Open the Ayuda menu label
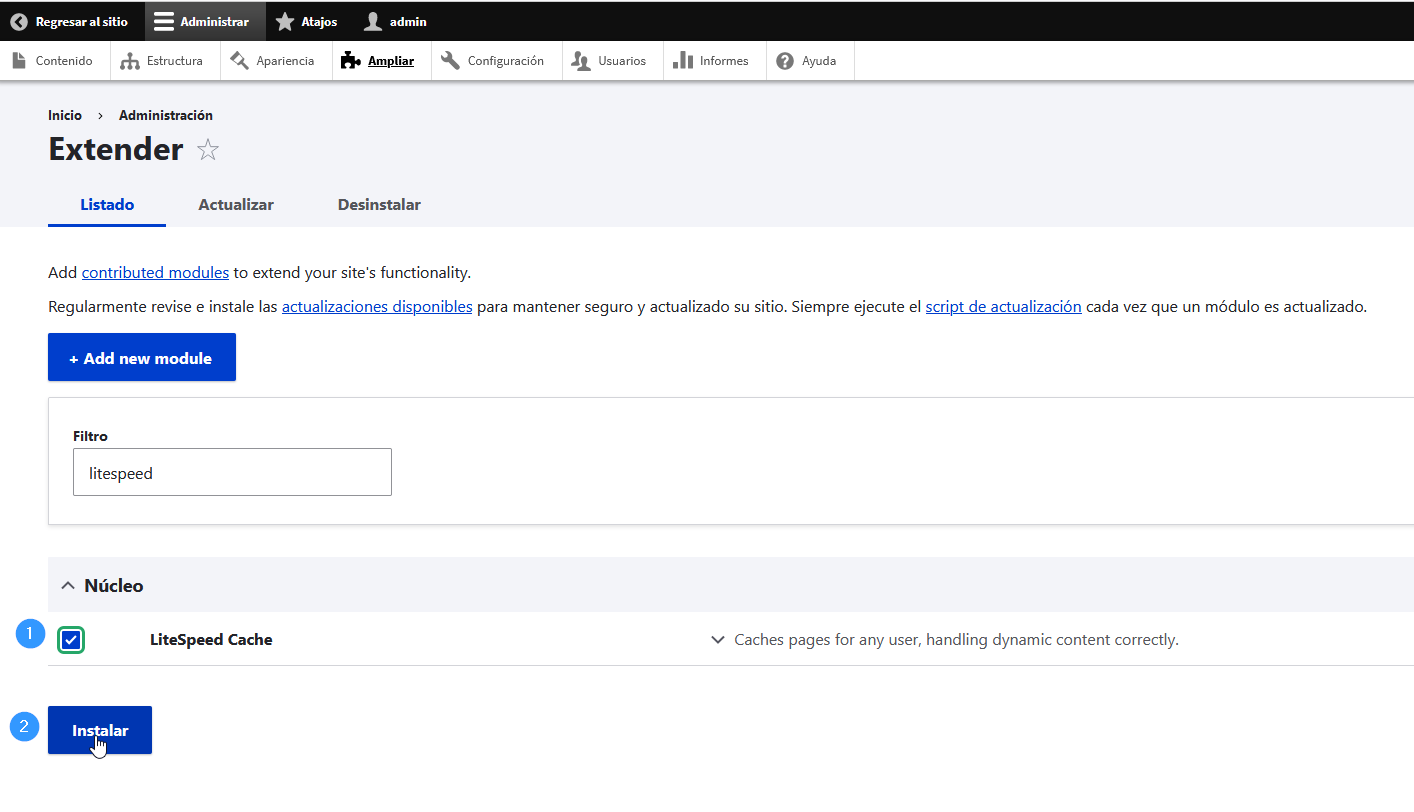This screenshot has height=812, width=1414. coord(819,61)
